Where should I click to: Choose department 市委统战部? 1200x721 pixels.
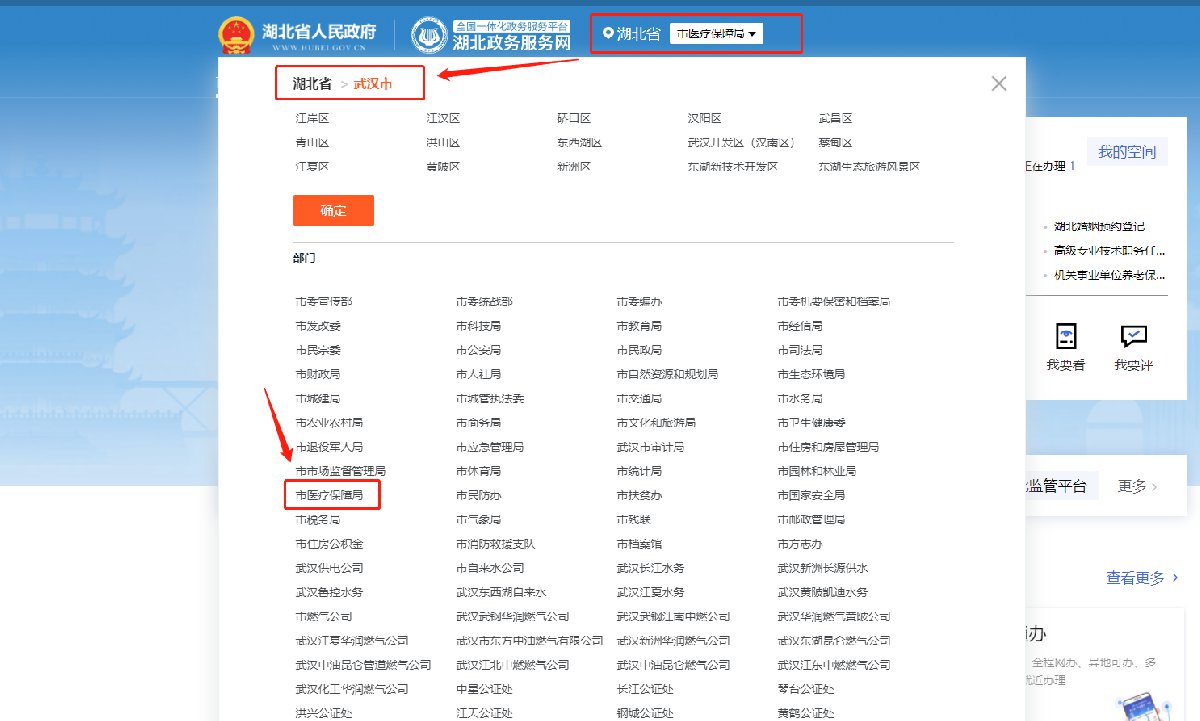(484, 301)
